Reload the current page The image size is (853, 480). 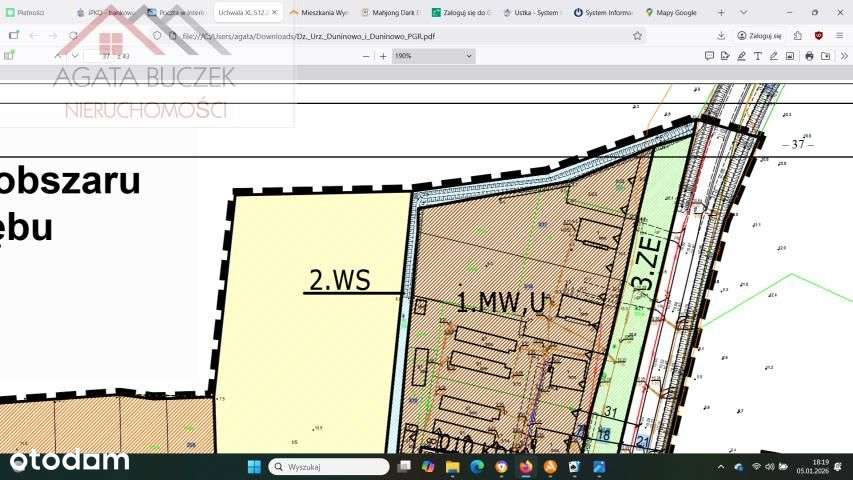tap(73, 36)
